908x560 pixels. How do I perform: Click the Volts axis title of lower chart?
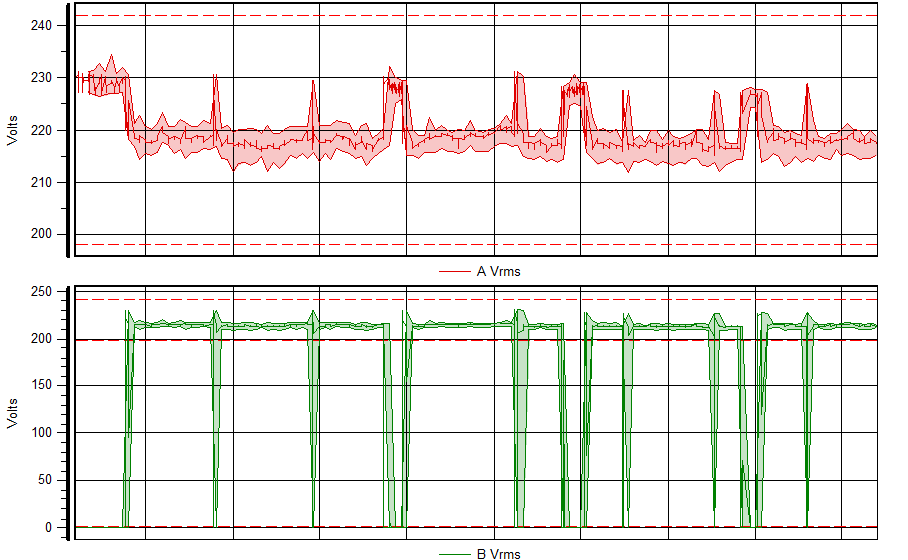tap(12, 413)
